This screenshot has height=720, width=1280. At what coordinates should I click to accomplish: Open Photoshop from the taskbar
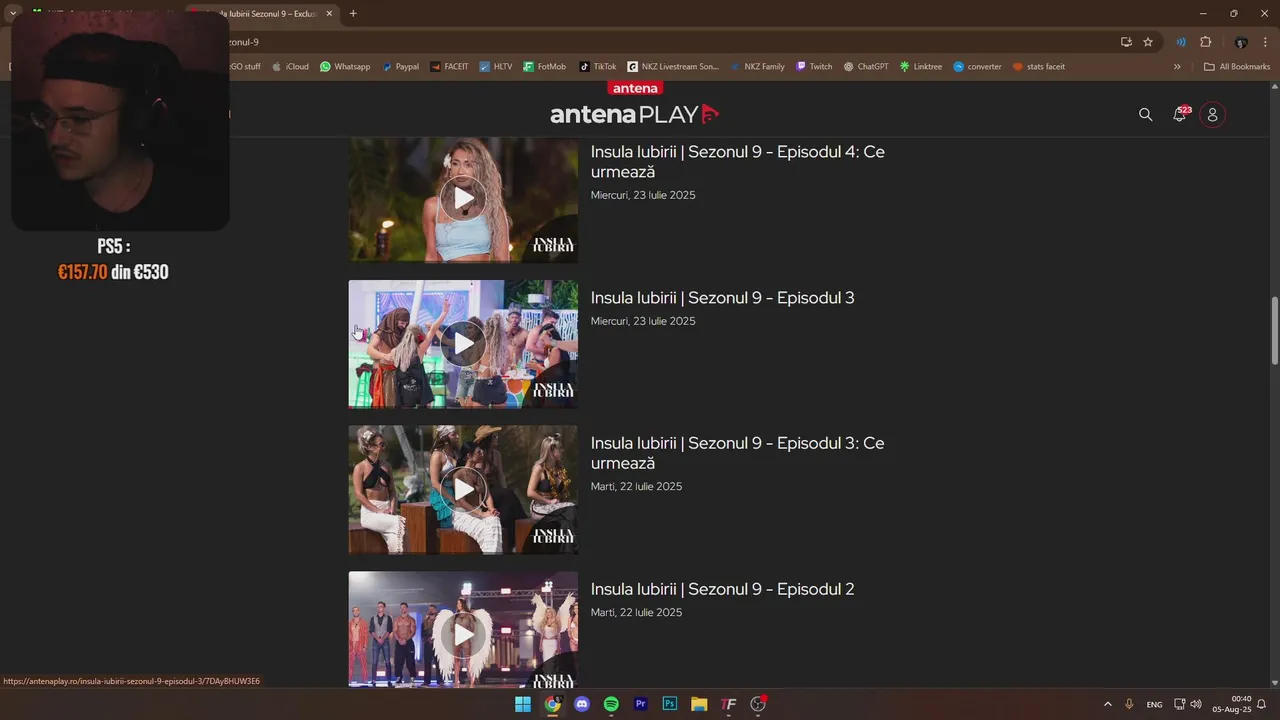[x=670, y=704]
